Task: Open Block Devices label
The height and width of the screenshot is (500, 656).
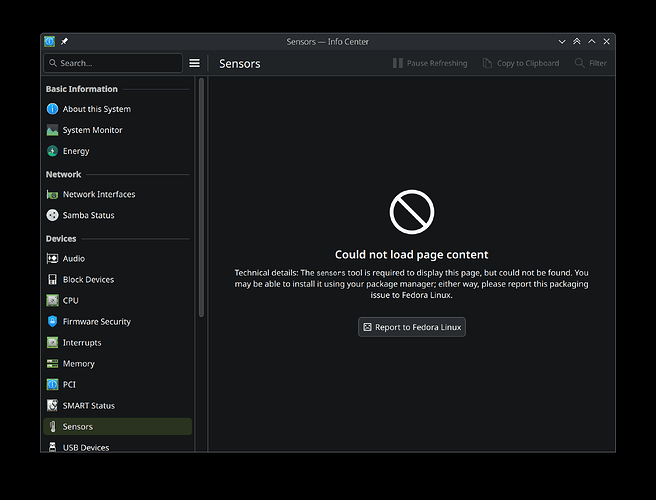Action: click(88, 279)
